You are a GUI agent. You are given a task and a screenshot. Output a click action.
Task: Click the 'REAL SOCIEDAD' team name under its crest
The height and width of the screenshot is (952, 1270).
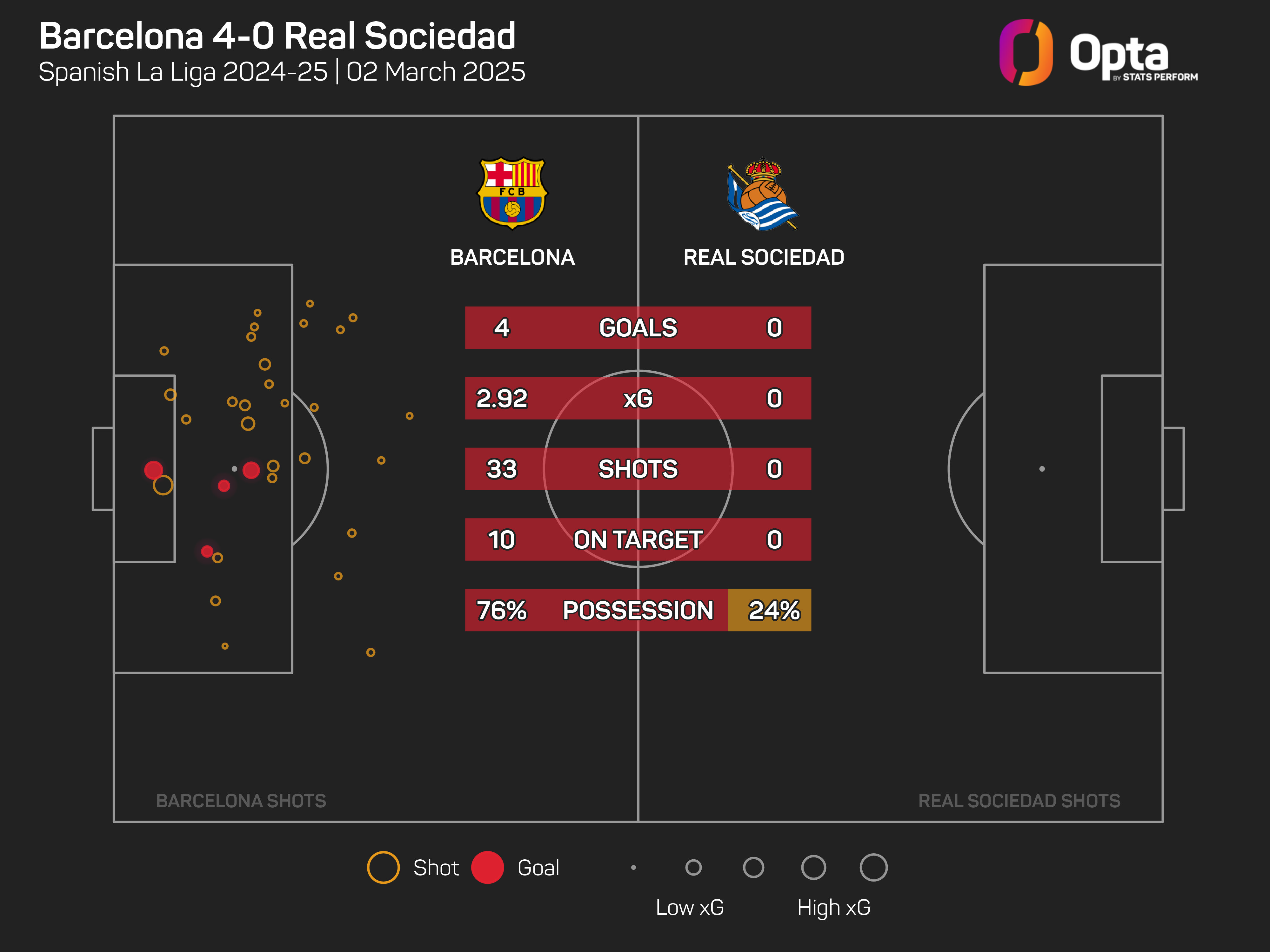point(763,257)
